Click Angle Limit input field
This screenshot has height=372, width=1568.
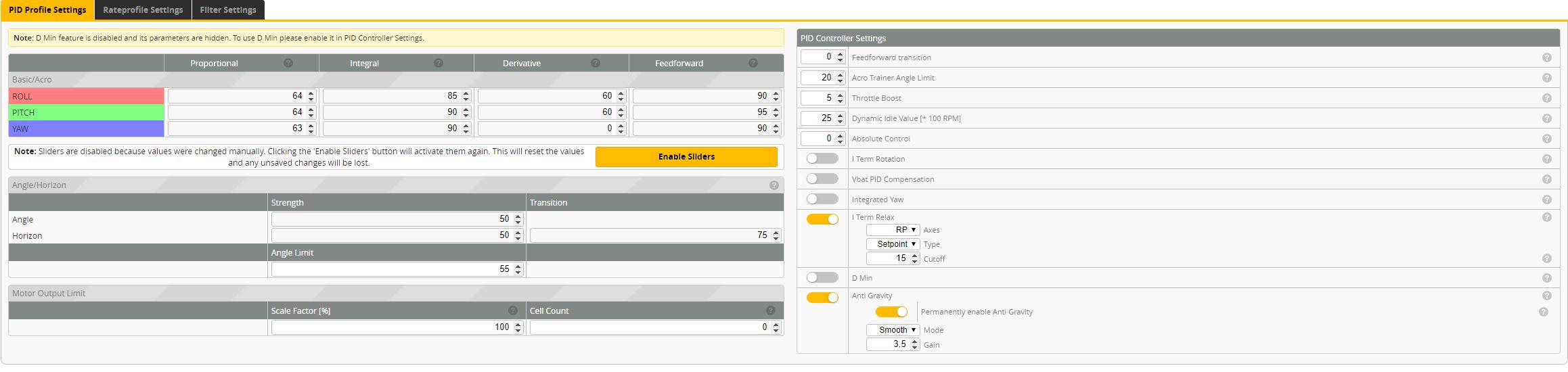(397, 269)
